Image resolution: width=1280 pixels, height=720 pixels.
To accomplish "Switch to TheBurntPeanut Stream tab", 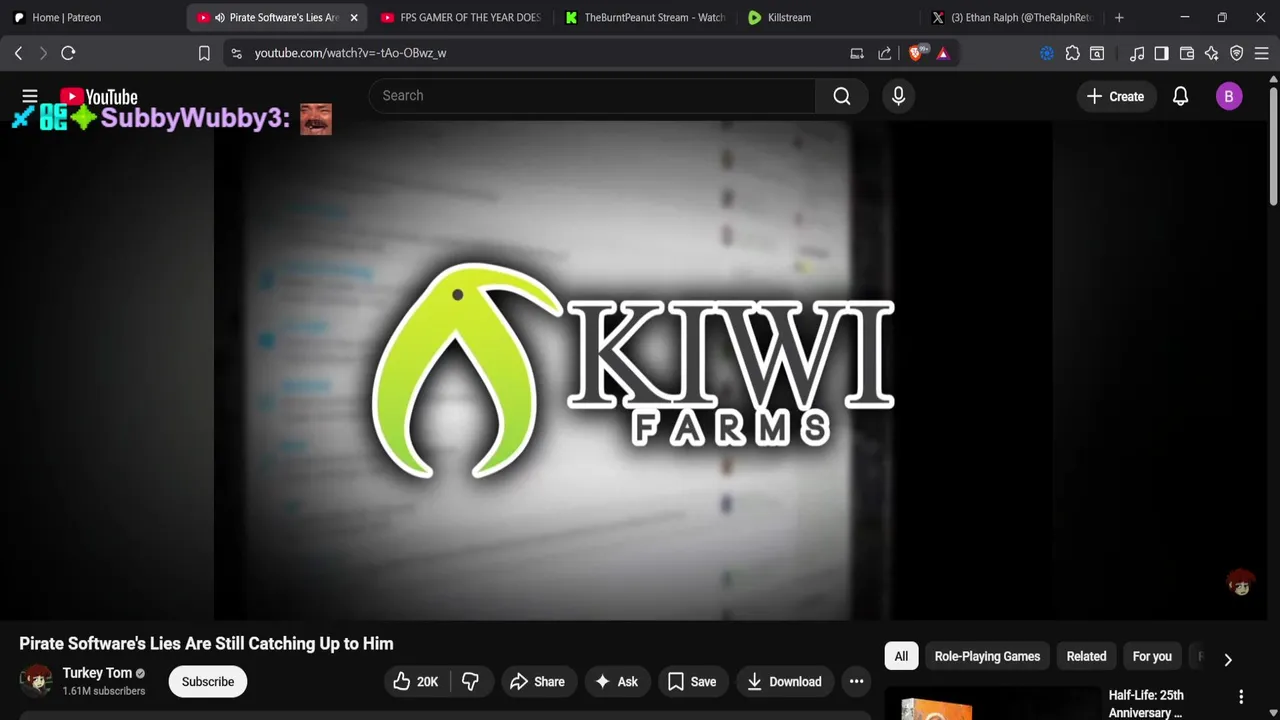I will click(645, 17).
